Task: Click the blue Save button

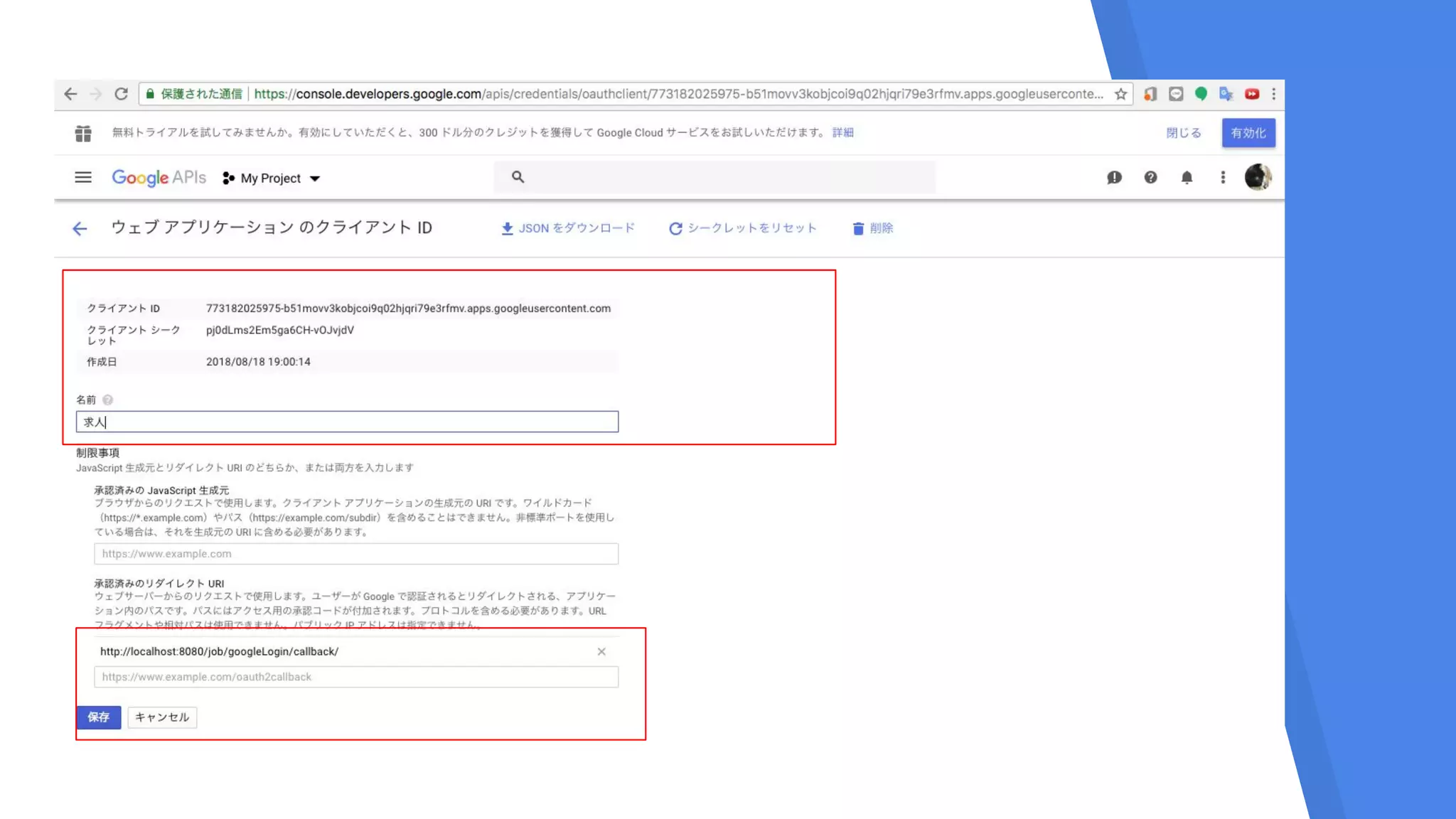Action: coord(99,717)
